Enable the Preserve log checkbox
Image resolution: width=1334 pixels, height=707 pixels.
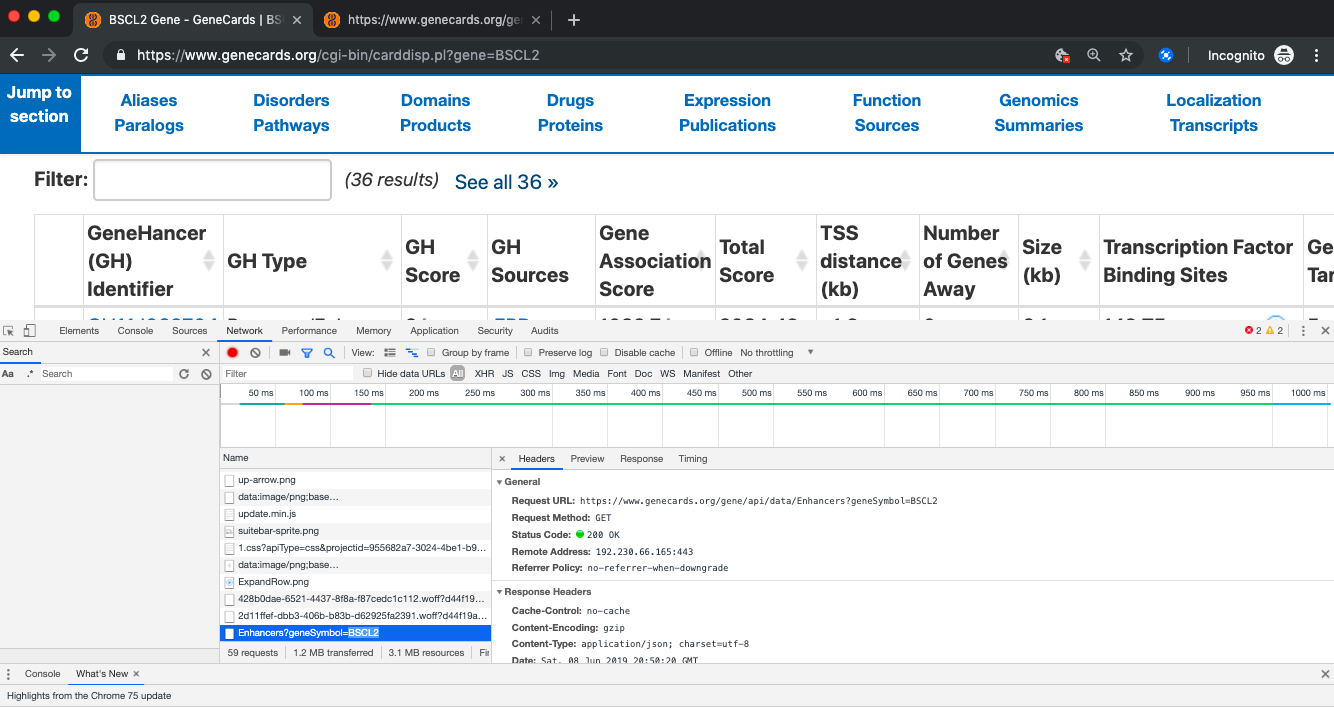pos(532,353)
